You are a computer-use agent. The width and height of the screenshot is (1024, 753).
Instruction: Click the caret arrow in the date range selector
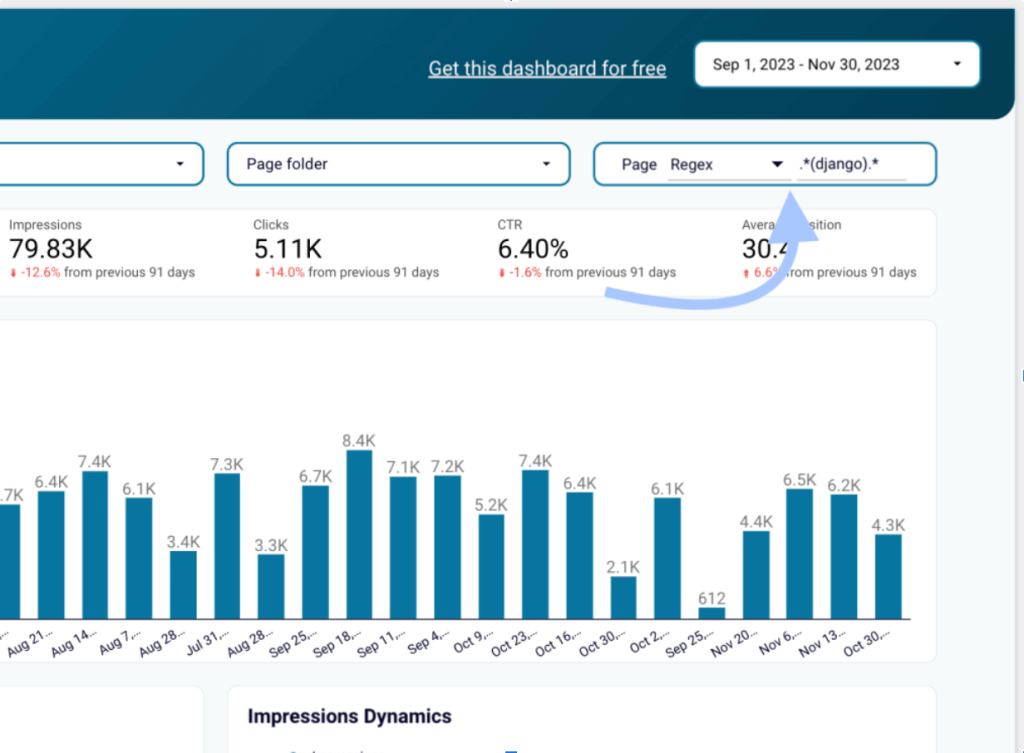click(957, 65)
